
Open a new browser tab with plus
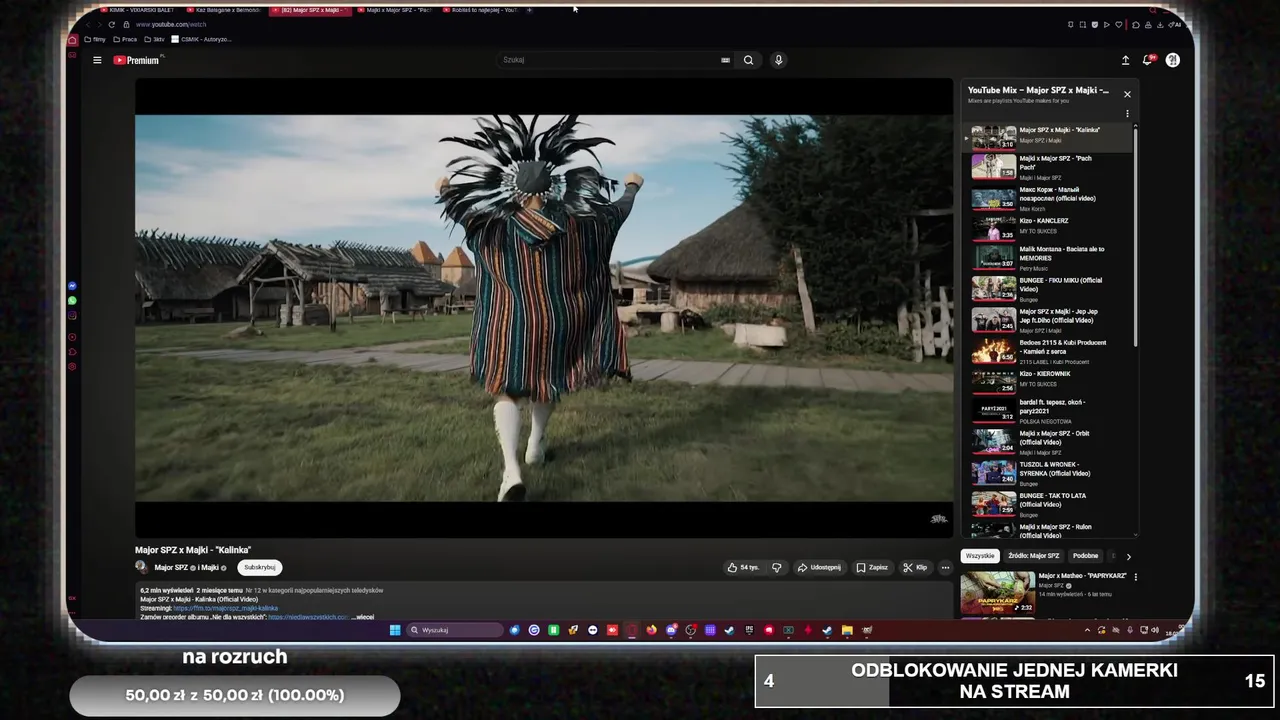(x=529, y=10)
